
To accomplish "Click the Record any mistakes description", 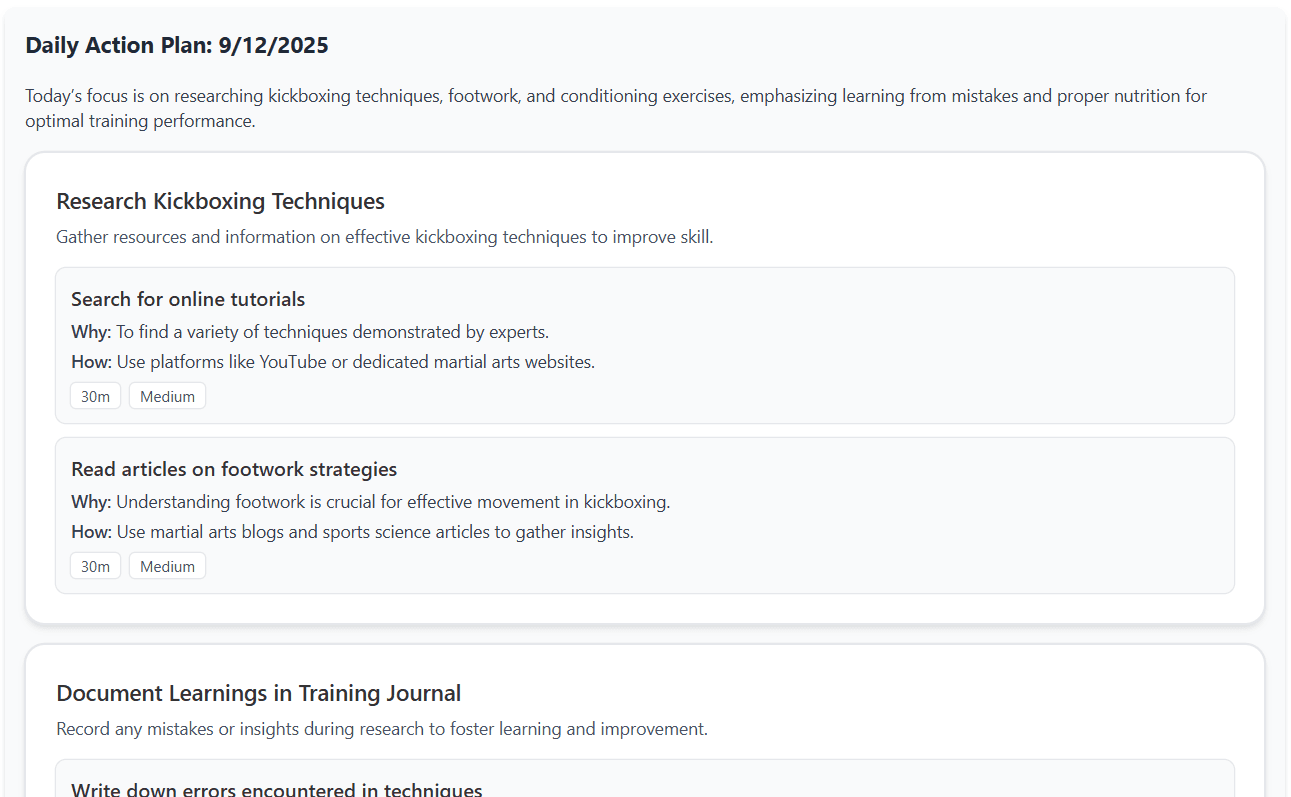I will [381, 729].
